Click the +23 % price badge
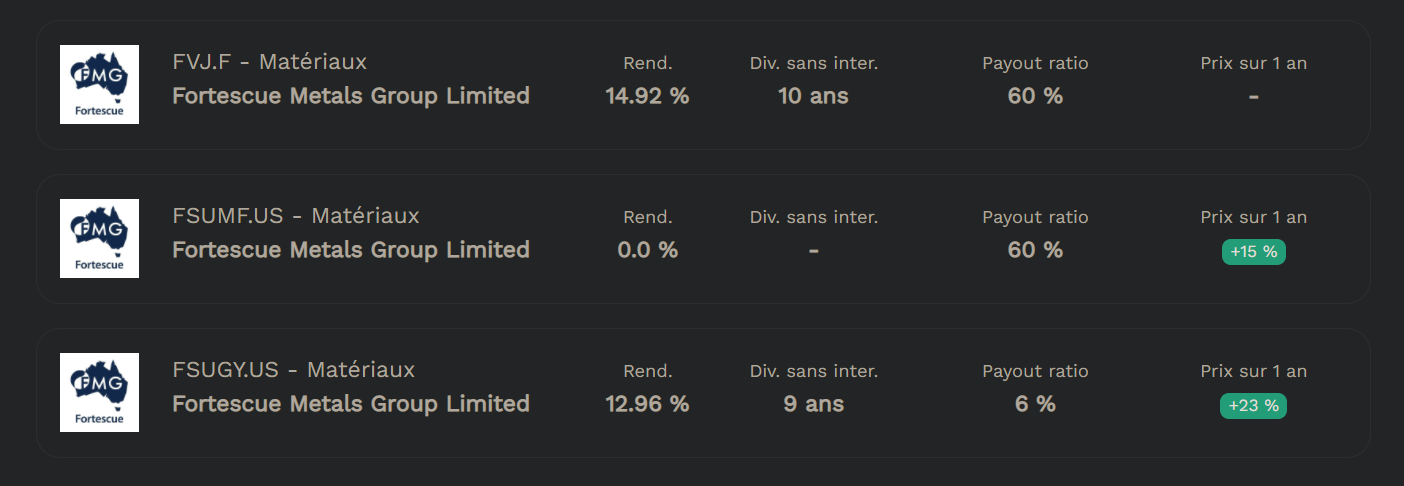1404x486 pixels. pos(1254,406)
